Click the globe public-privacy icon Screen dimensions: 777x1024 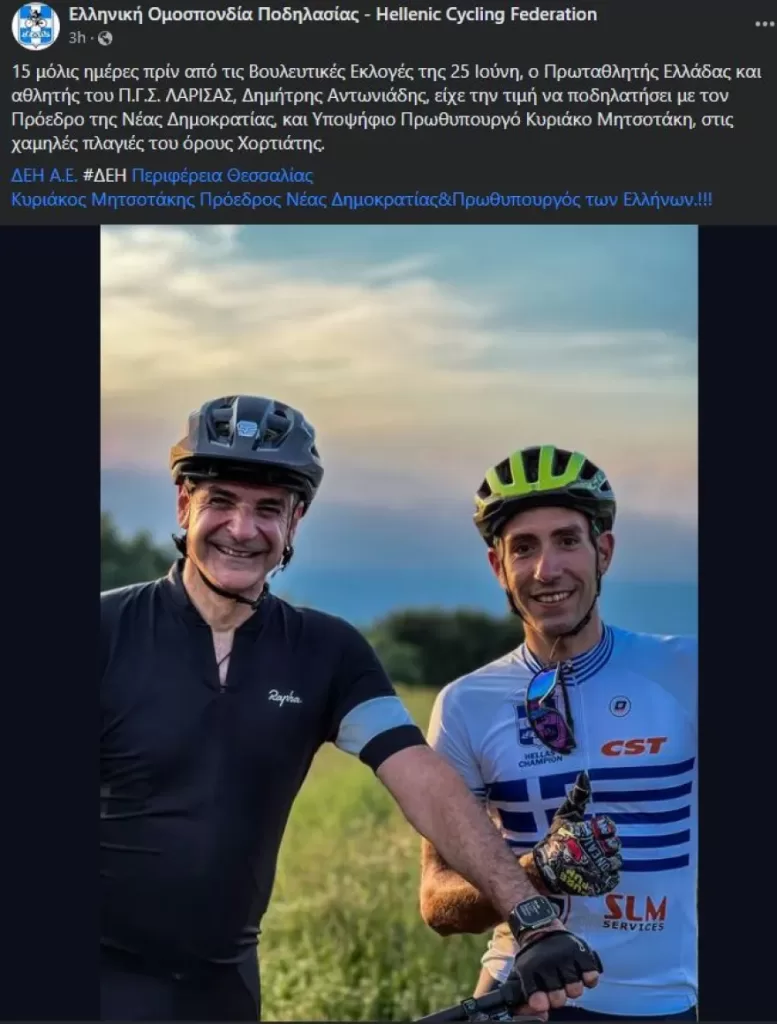click(x=105, y=38)
